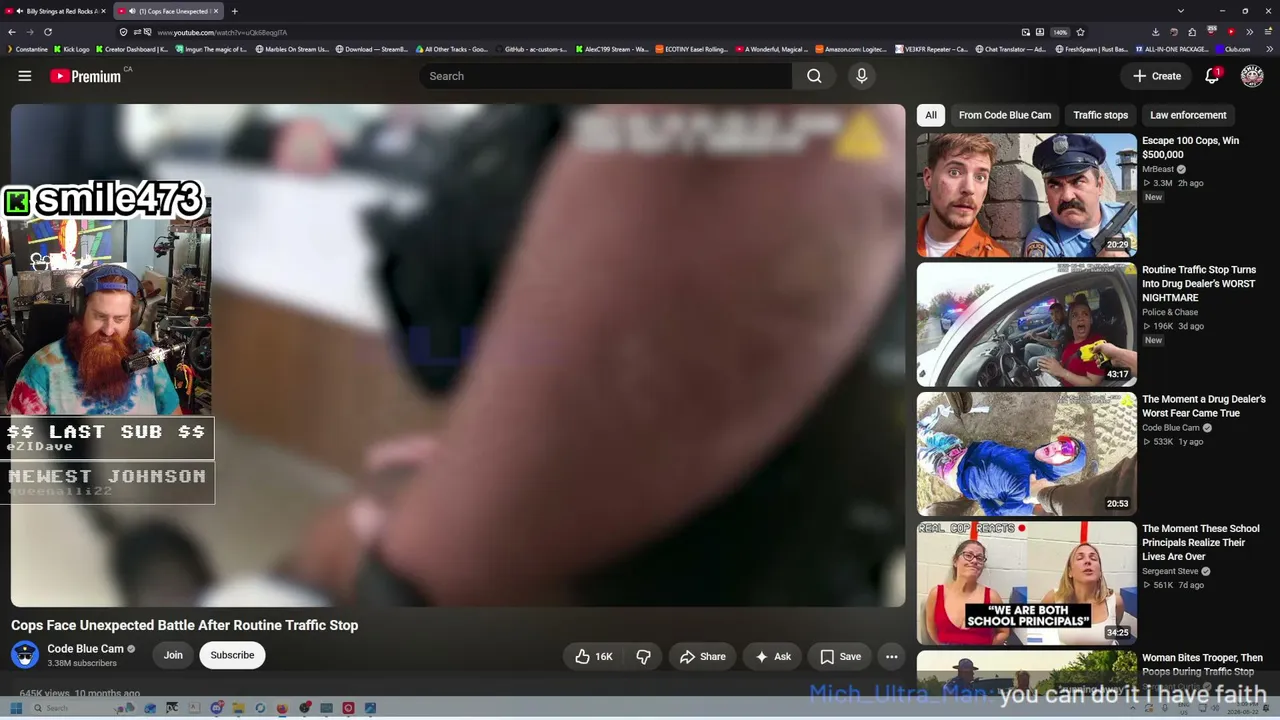Dislike the video with thumbs down
This screenshot has height=720, width=1280.
coord(643,657)
